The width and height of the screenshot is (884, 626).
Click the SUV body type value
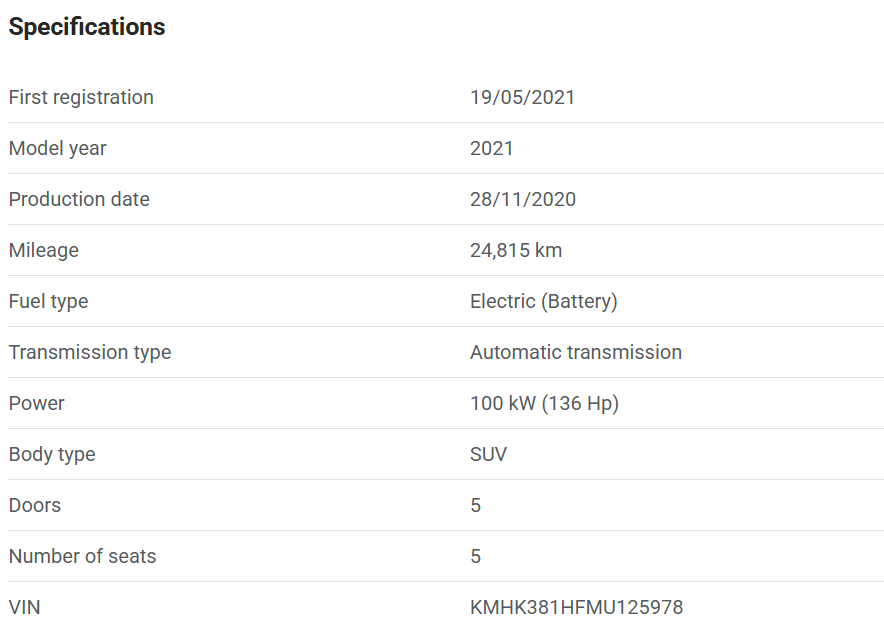488,454
